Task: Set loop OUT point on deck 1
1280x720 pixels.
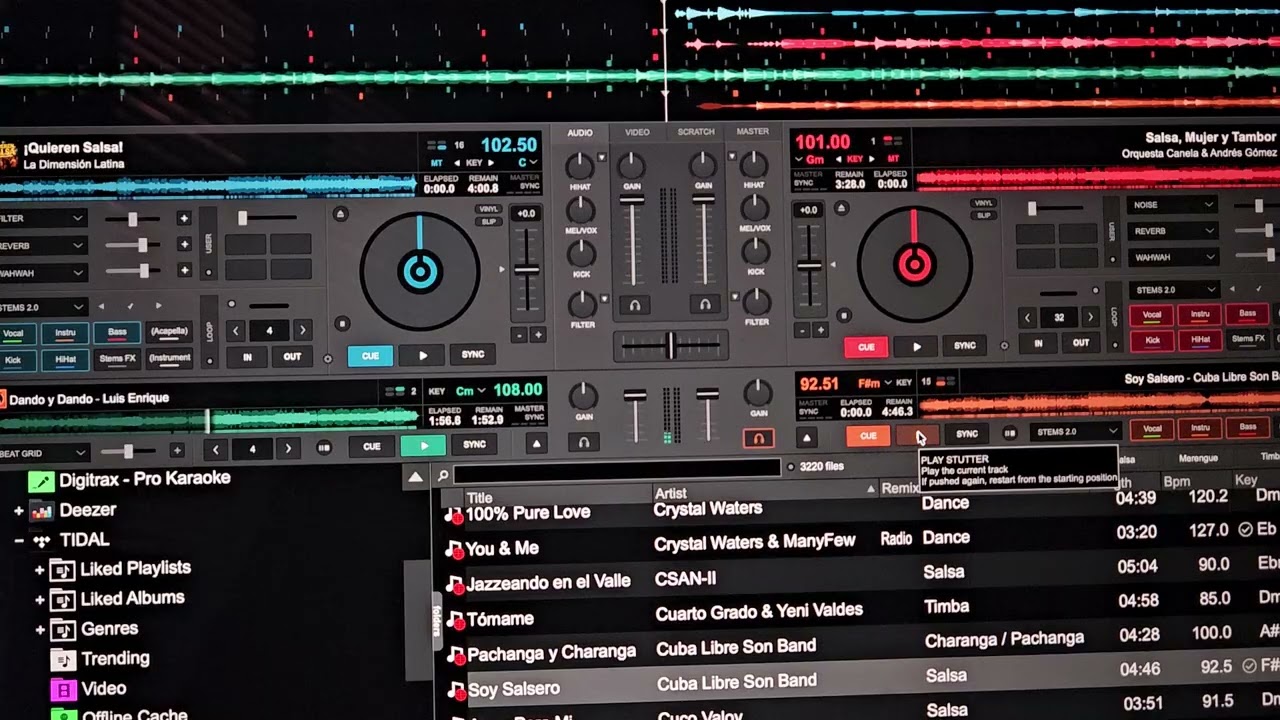Action: [x=292, y=356]
